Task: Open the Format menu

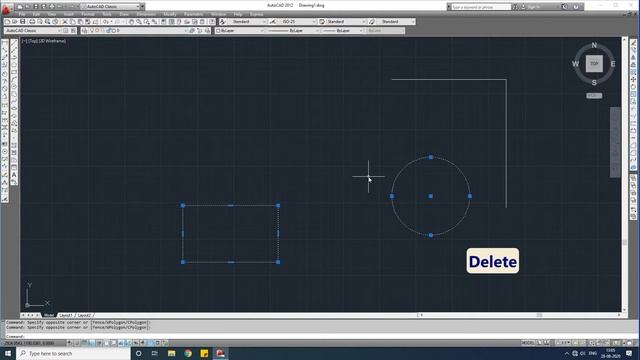Action: point(88,14)
